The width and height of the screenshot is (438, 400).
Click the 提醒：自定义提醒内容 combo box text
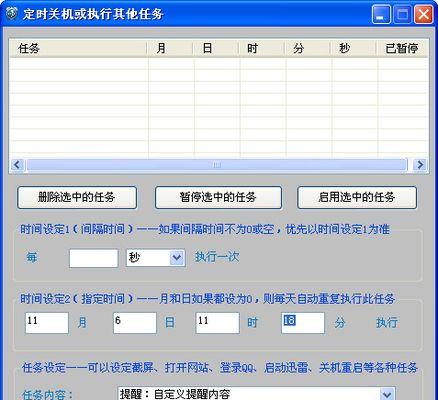tap(175, 394)
